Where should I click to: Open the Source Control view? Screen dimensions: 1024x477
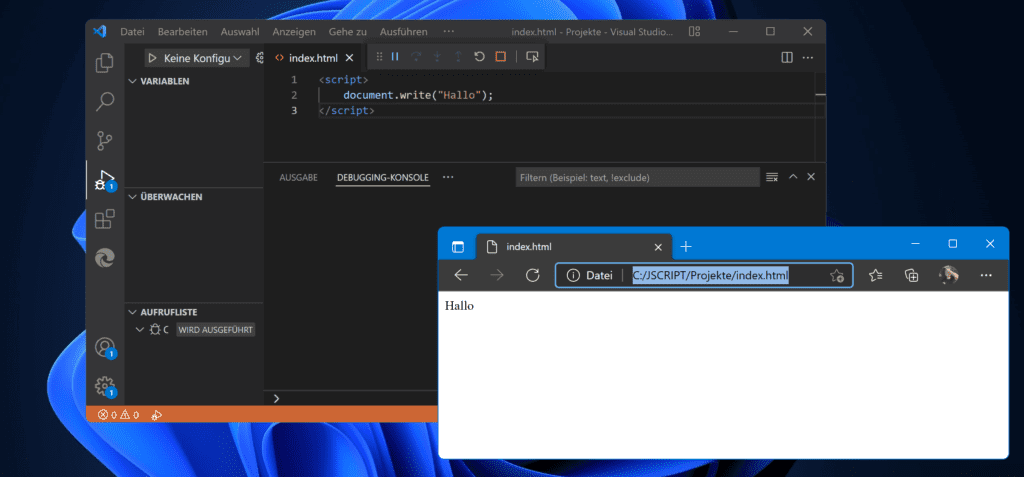pos(104,140)
